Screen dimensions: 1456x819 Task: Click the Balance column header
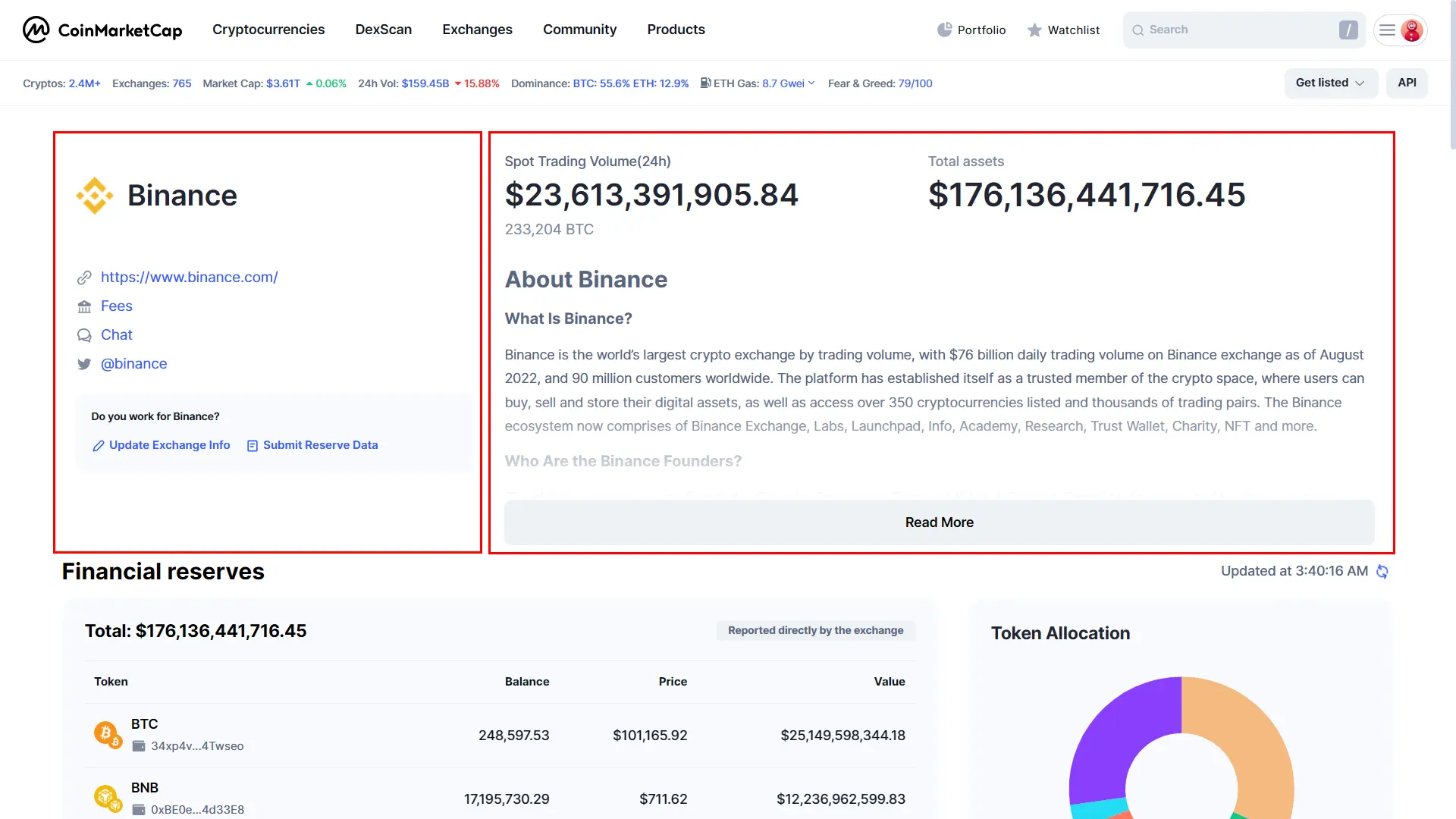coord(527,682)
